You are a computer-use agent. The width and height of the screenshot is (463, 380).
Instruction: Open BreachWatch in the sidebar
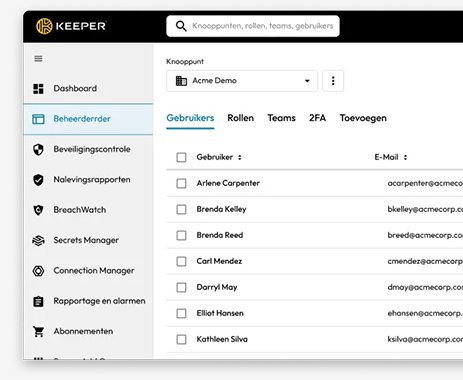click(x=88, y=210)
